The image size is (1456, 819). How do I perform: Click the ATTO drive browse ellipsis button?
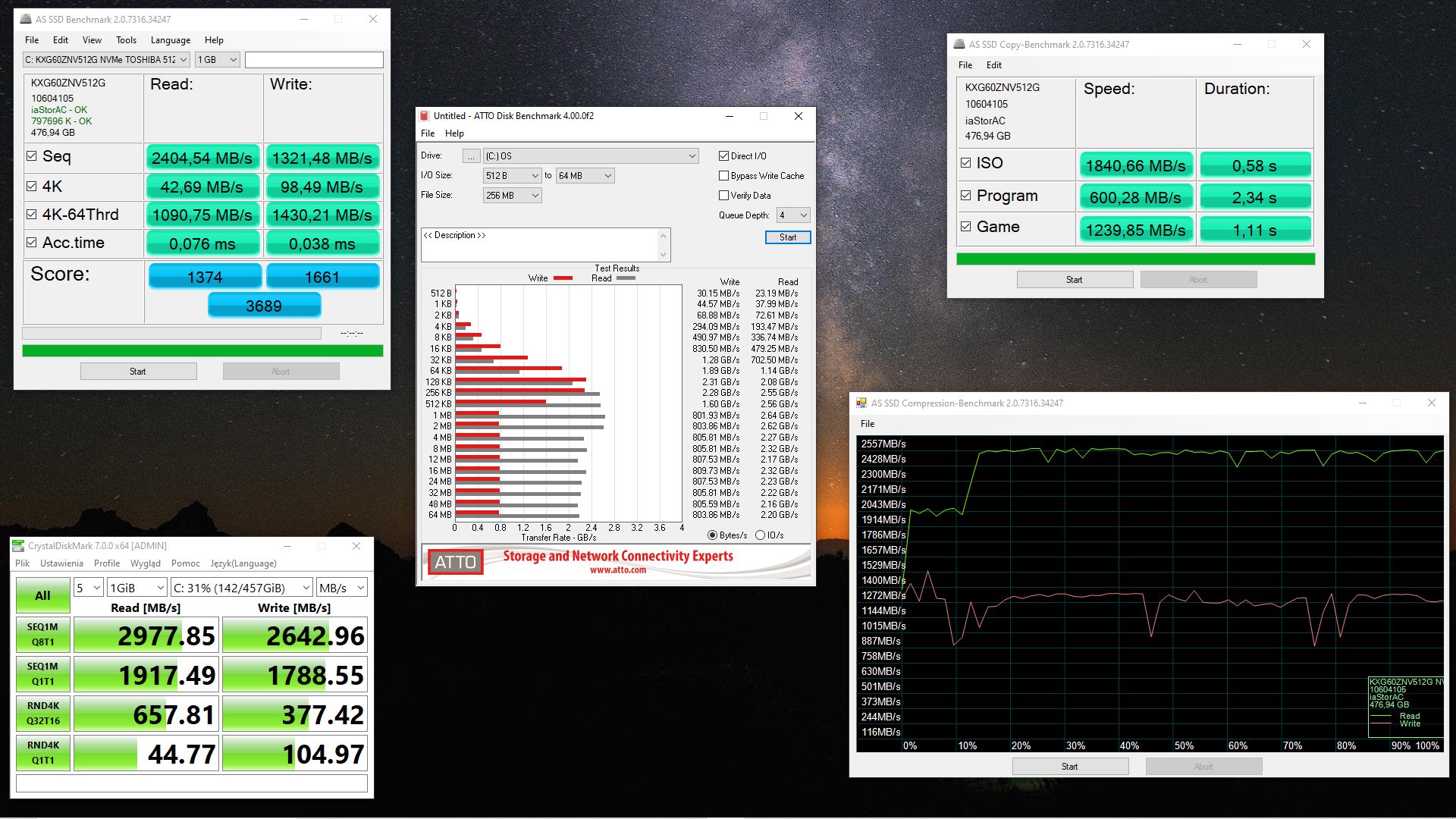tap(471, 156)
